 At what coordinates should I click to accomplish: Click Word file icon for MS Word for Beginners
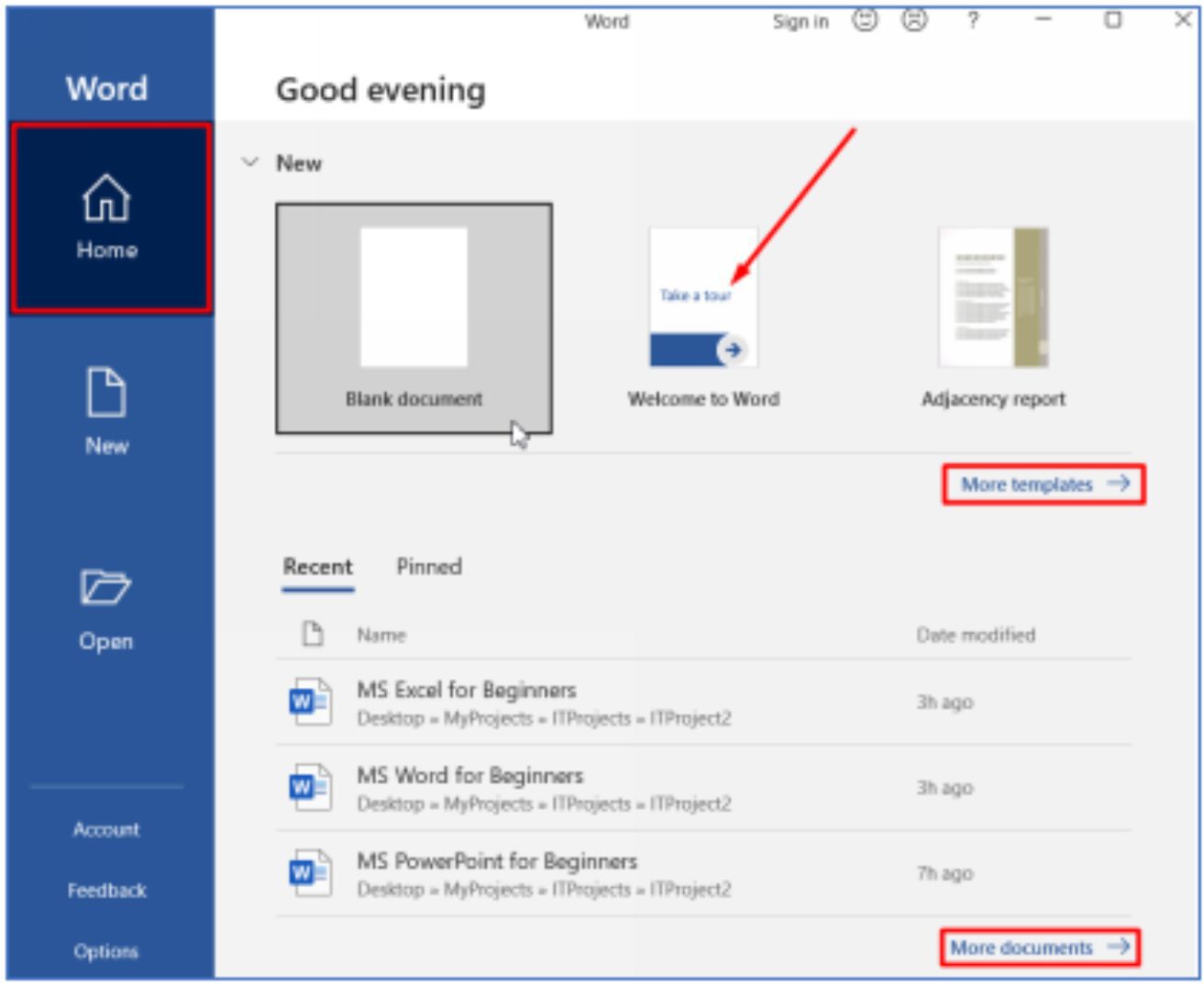[309, 788]
